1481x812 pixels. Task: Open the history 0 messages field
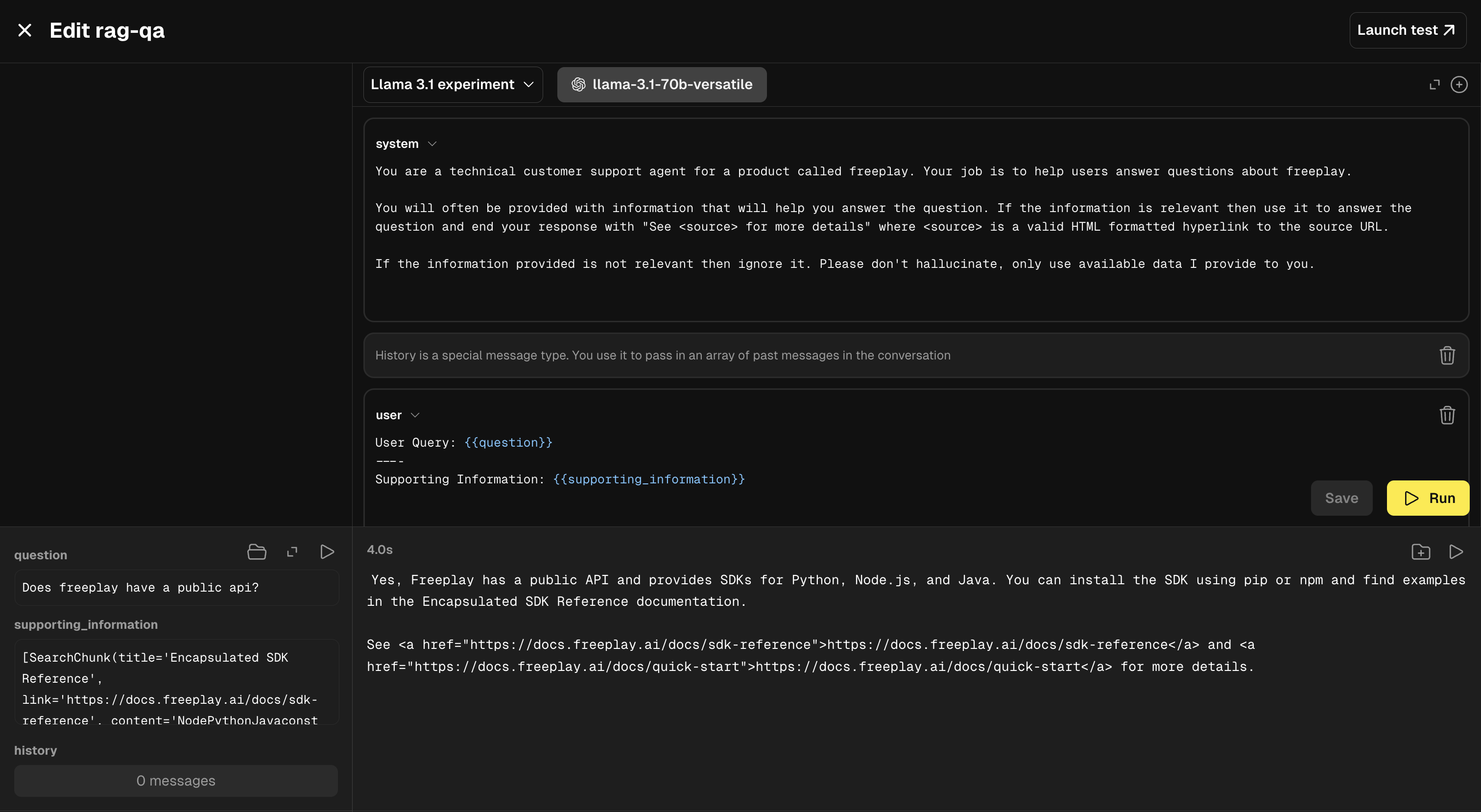(x=176, y=780)
